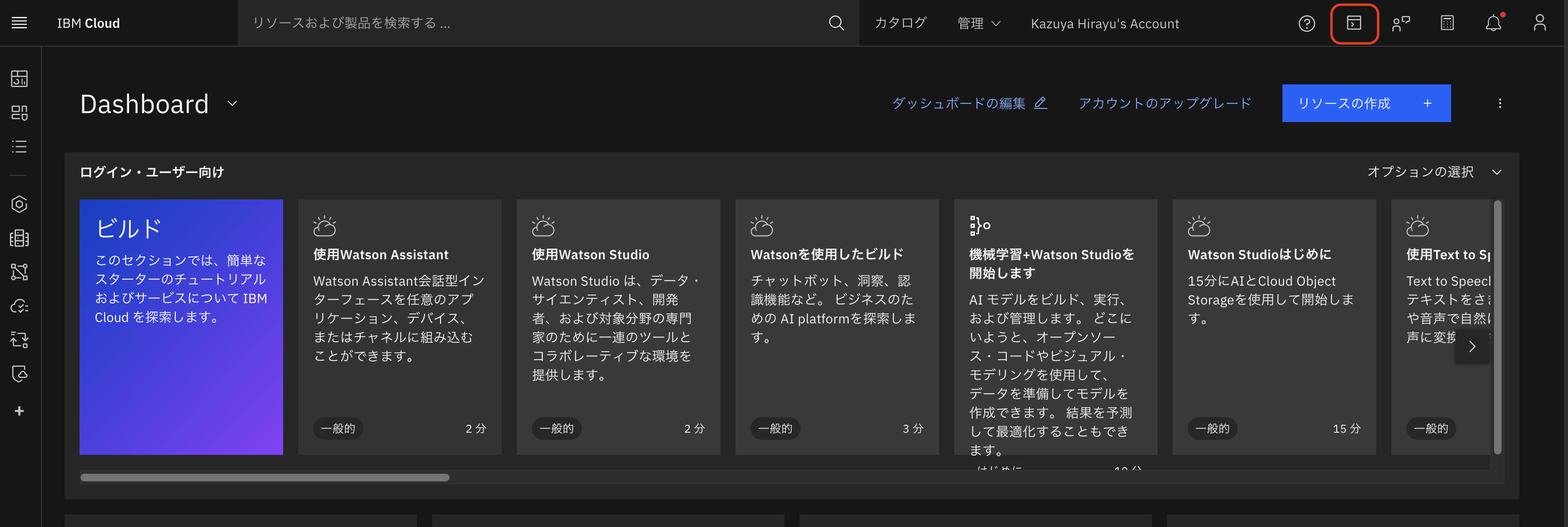Open the cost estimator calculator
This screenshot has height=527, width=1568.
click(1447, 23)
